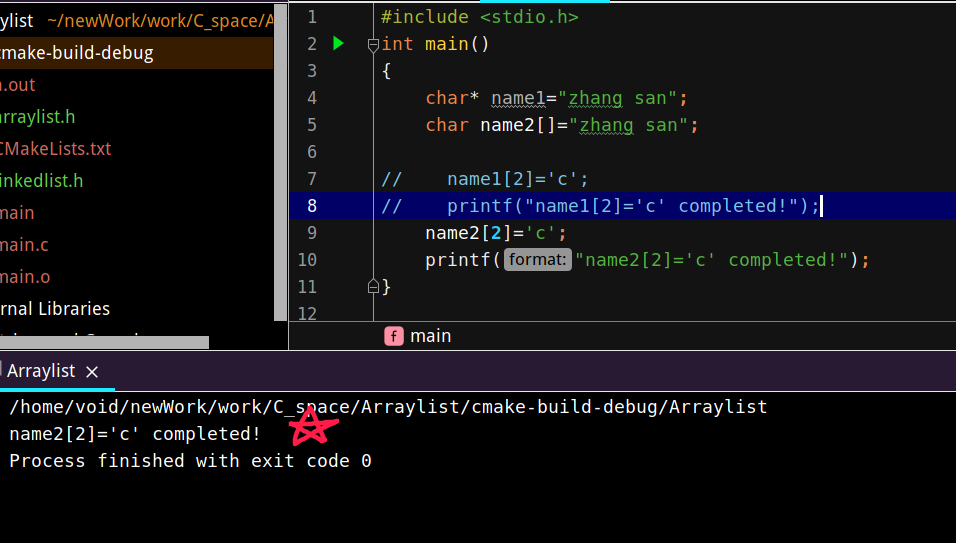Open linkedlist.h in project tree

(41, 181)
